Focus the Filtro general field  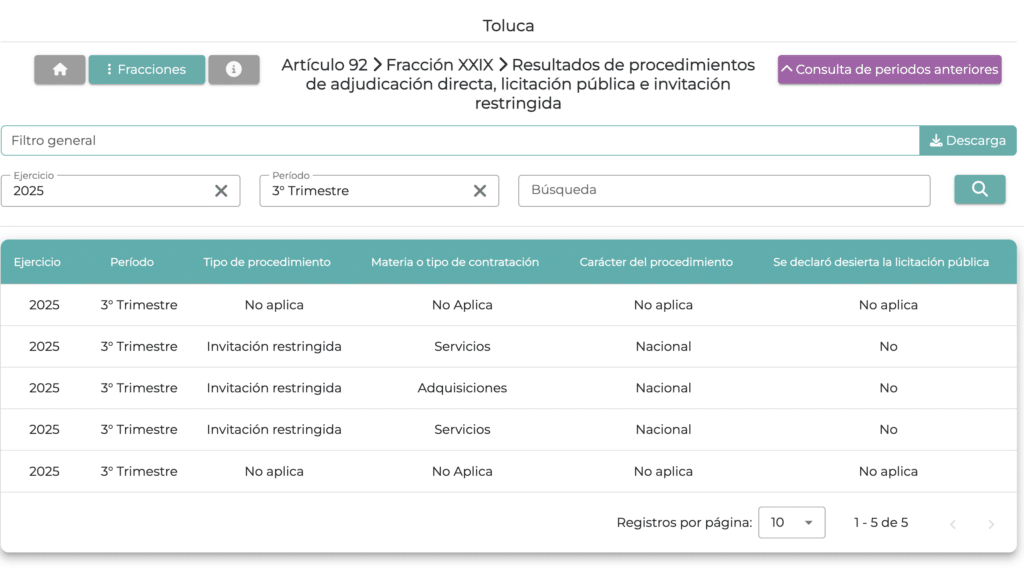click(x=460, y=141)
